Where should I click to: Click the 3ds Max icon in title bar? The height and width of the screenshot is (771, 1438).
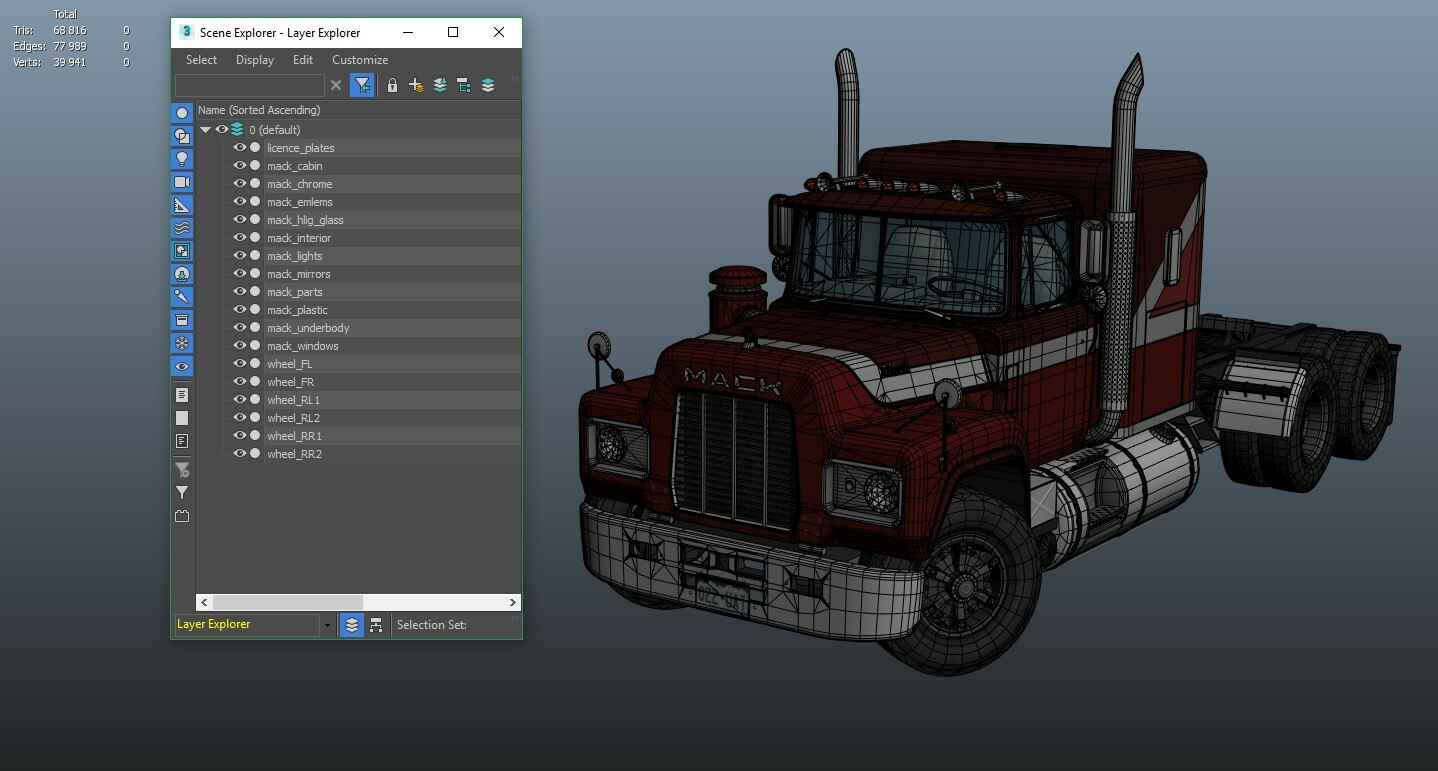(x=186, y=32)
